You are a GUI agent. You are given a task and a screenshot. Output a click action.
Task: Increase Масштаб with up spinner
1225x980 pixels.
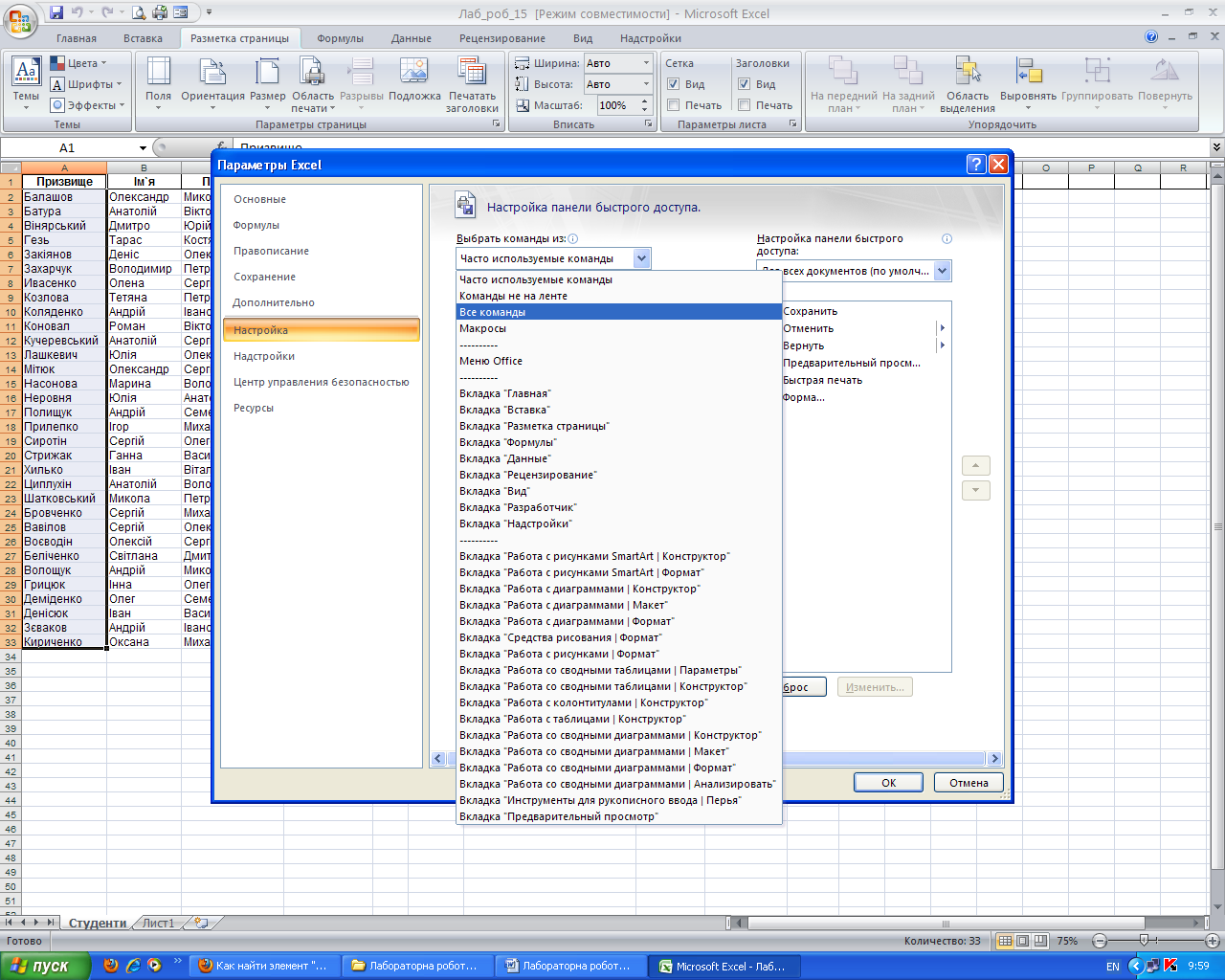[x=645, y=100]
